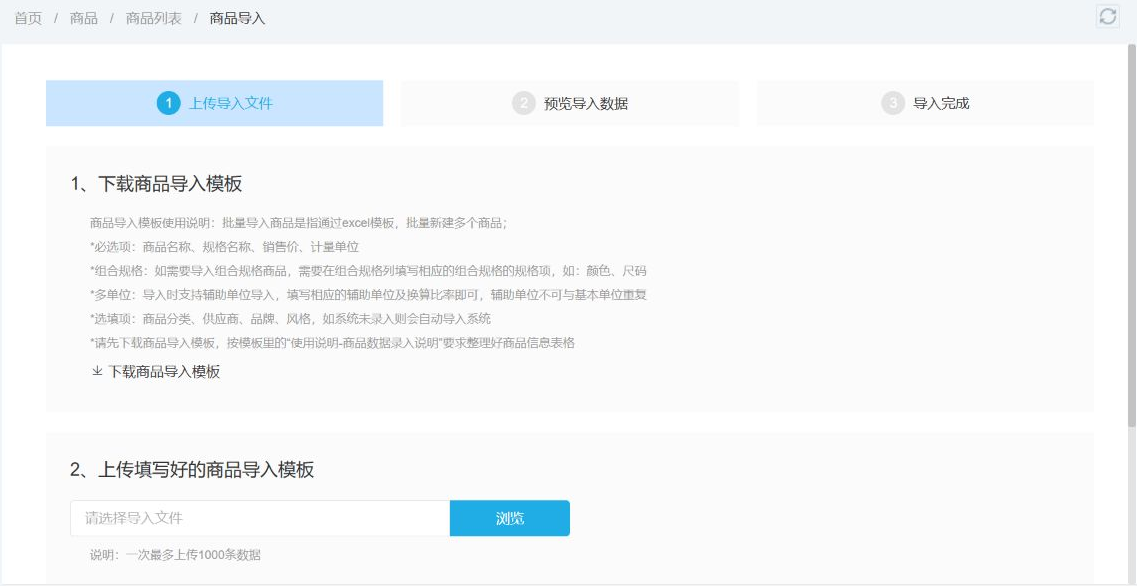1137x586 pixels.
Task: Click the *组合规格 instruction line
Action: (368, 271)
